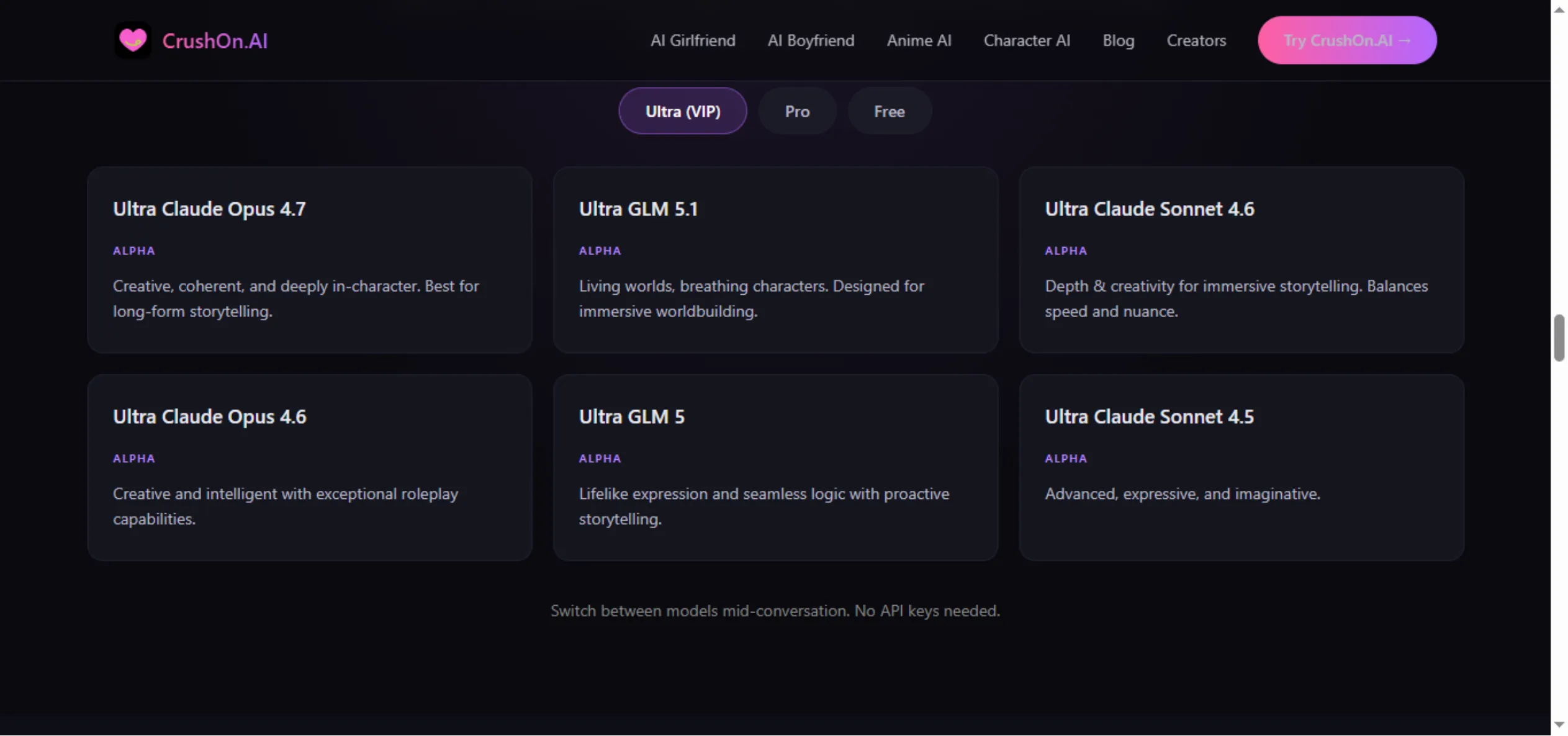The image size is (1568, 736).
Task: Click the ALPHA badge under Ultra GLM 5.1
Action: tap(600, 251)
